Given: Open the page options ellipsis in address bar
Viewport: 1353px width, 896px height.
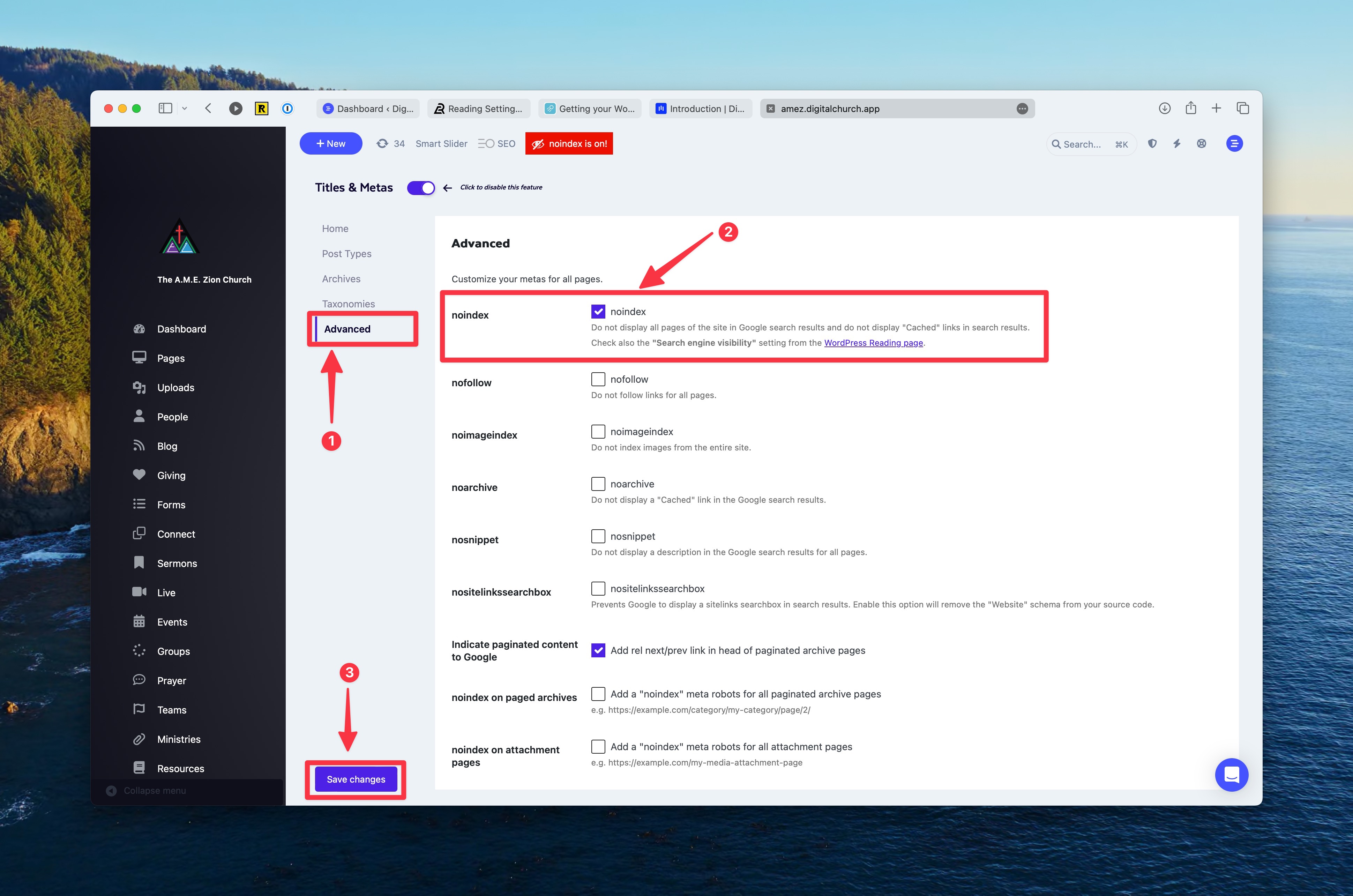Looking at the screenshot, I should click(1022, 109).
